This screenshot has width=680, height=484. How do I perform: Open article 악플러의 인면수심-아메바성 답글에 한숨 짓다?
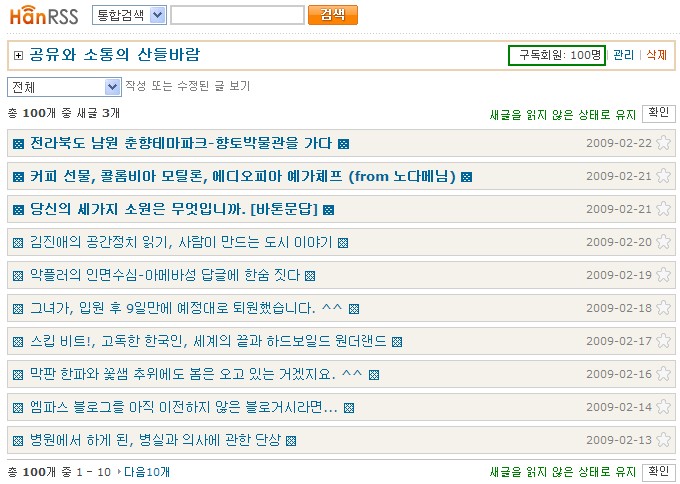click(x=165, y=275)
